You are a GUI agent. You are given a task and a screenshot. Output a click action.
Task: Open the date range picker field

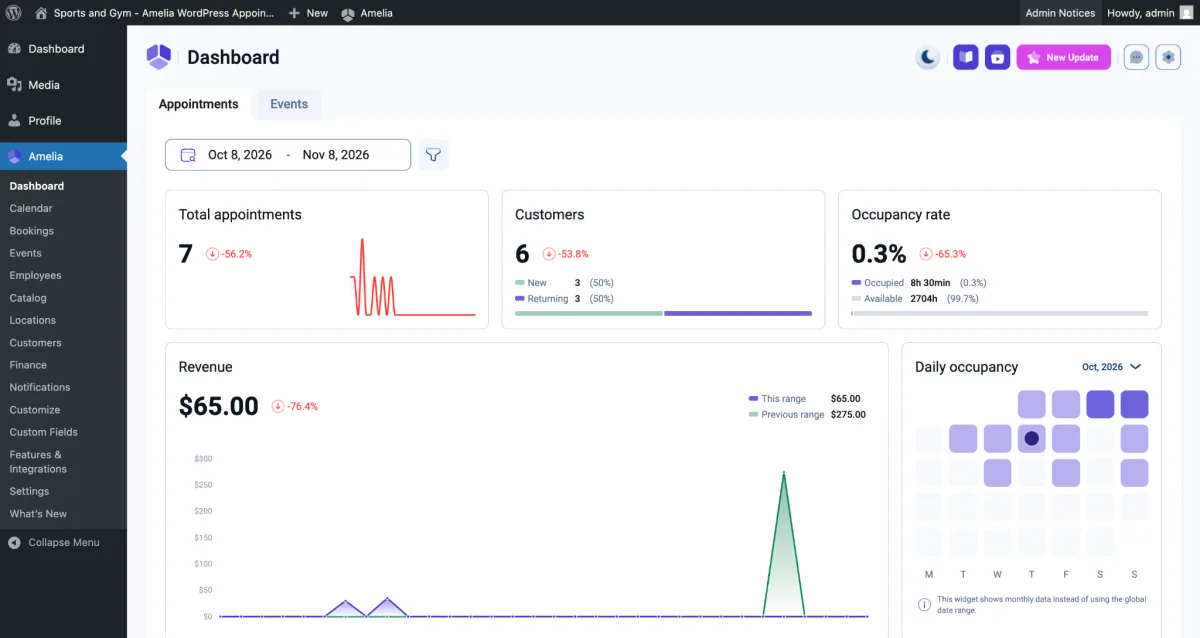point(288,155)
